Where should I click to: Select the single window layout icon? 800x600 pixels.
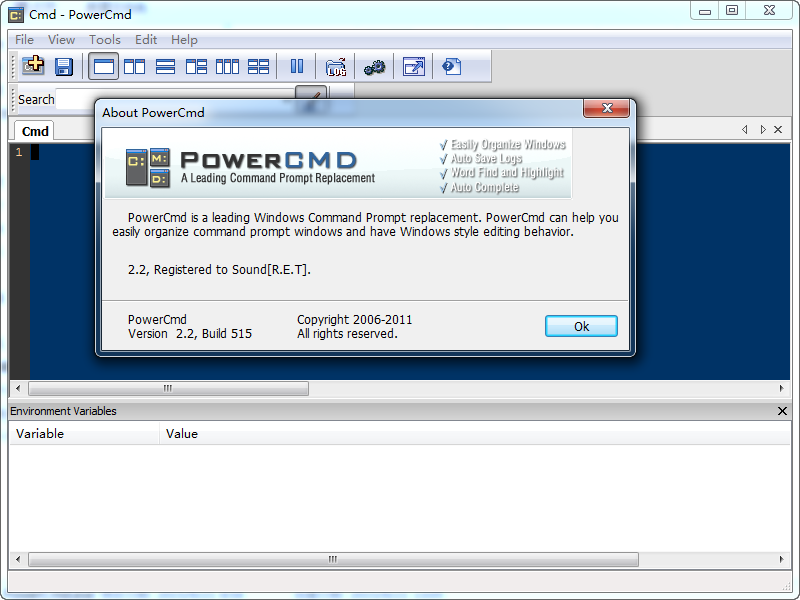pos(104,66)
